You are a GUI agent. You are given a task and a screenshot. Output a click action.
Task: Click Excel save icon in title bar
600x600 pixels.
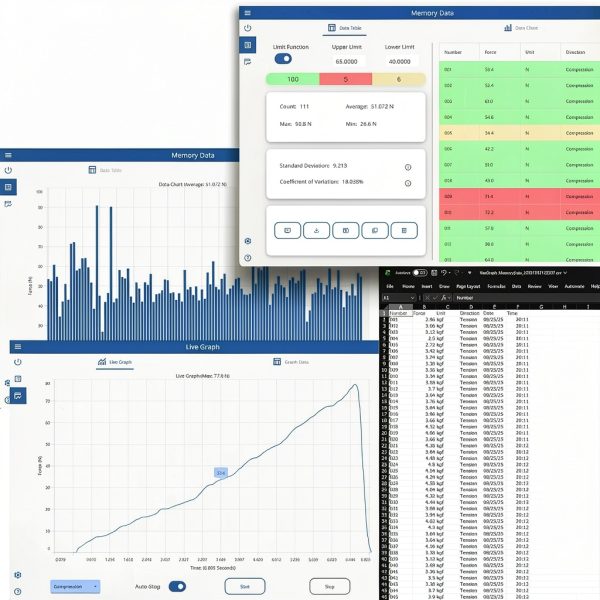(434, 273)
